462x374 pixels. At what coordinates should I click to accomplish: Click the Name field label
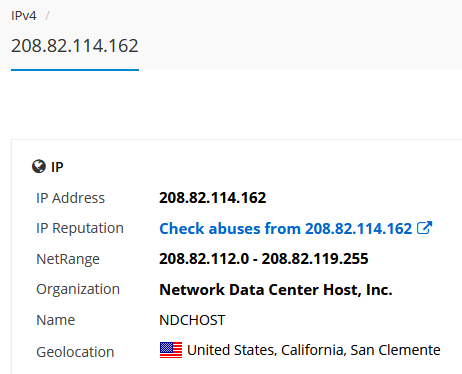coord(56,320)
